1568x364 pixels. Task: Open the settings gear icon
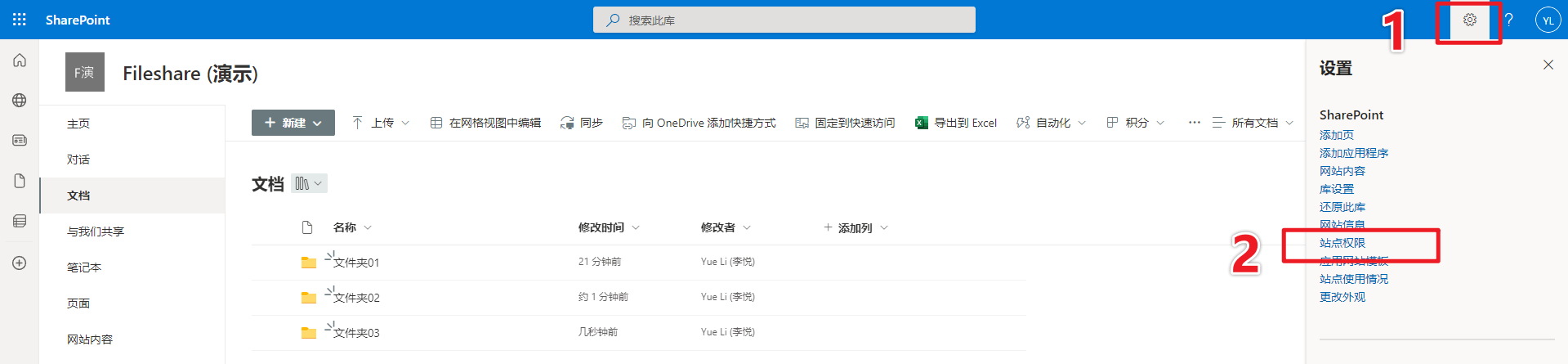[1469, 20]
